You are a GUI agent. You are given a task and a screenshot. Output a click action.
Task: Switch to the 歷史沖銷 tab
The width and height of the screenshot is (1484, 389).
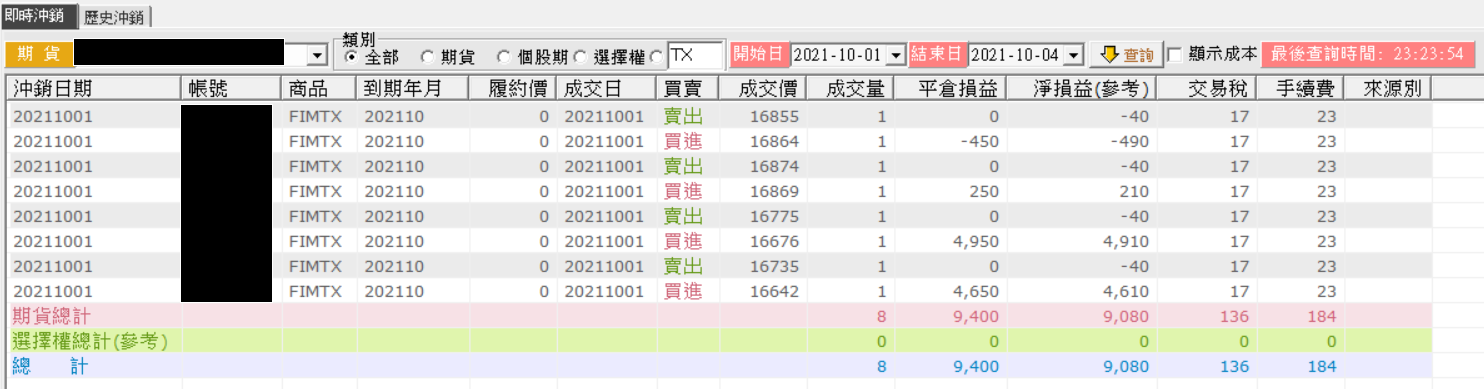[x=115, y=17]
